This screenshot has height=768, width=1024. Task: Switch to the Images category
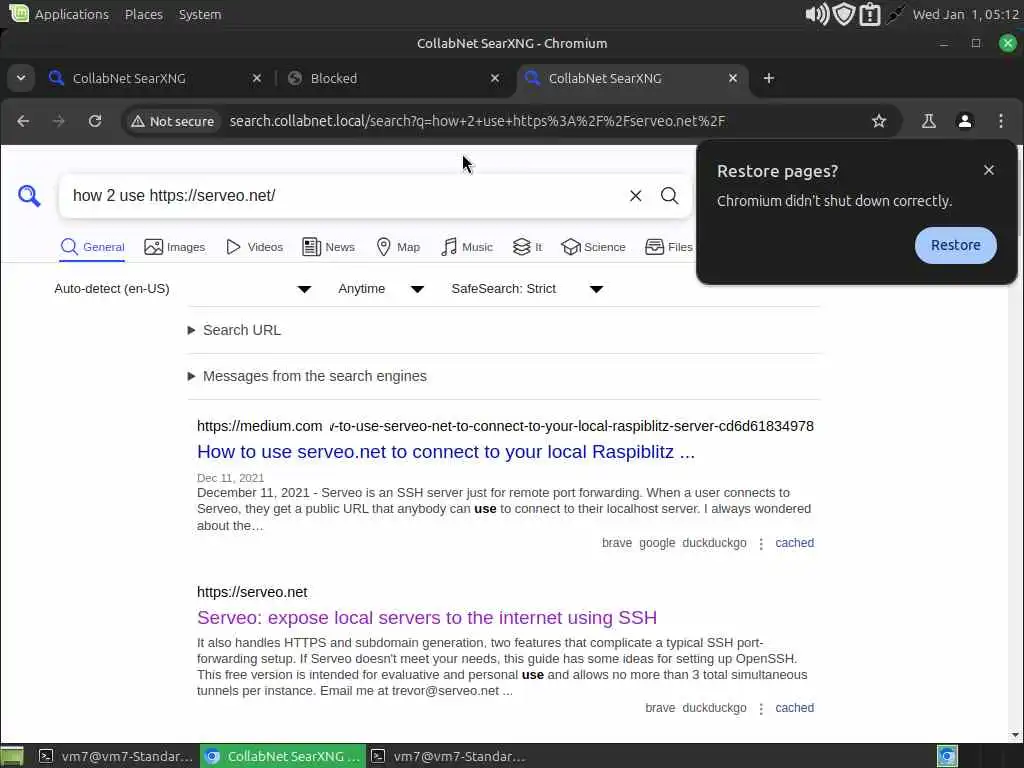coord(174,247)
